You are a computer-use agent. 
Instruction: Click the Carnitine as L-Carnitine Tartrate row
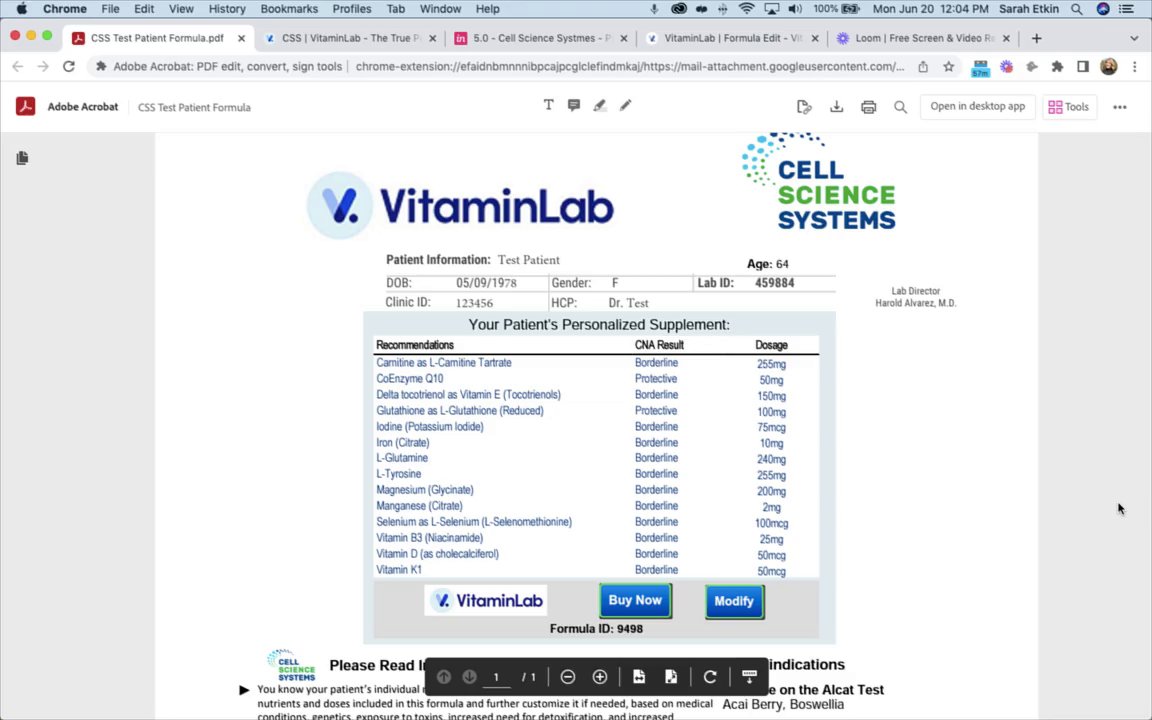point(596,363)
